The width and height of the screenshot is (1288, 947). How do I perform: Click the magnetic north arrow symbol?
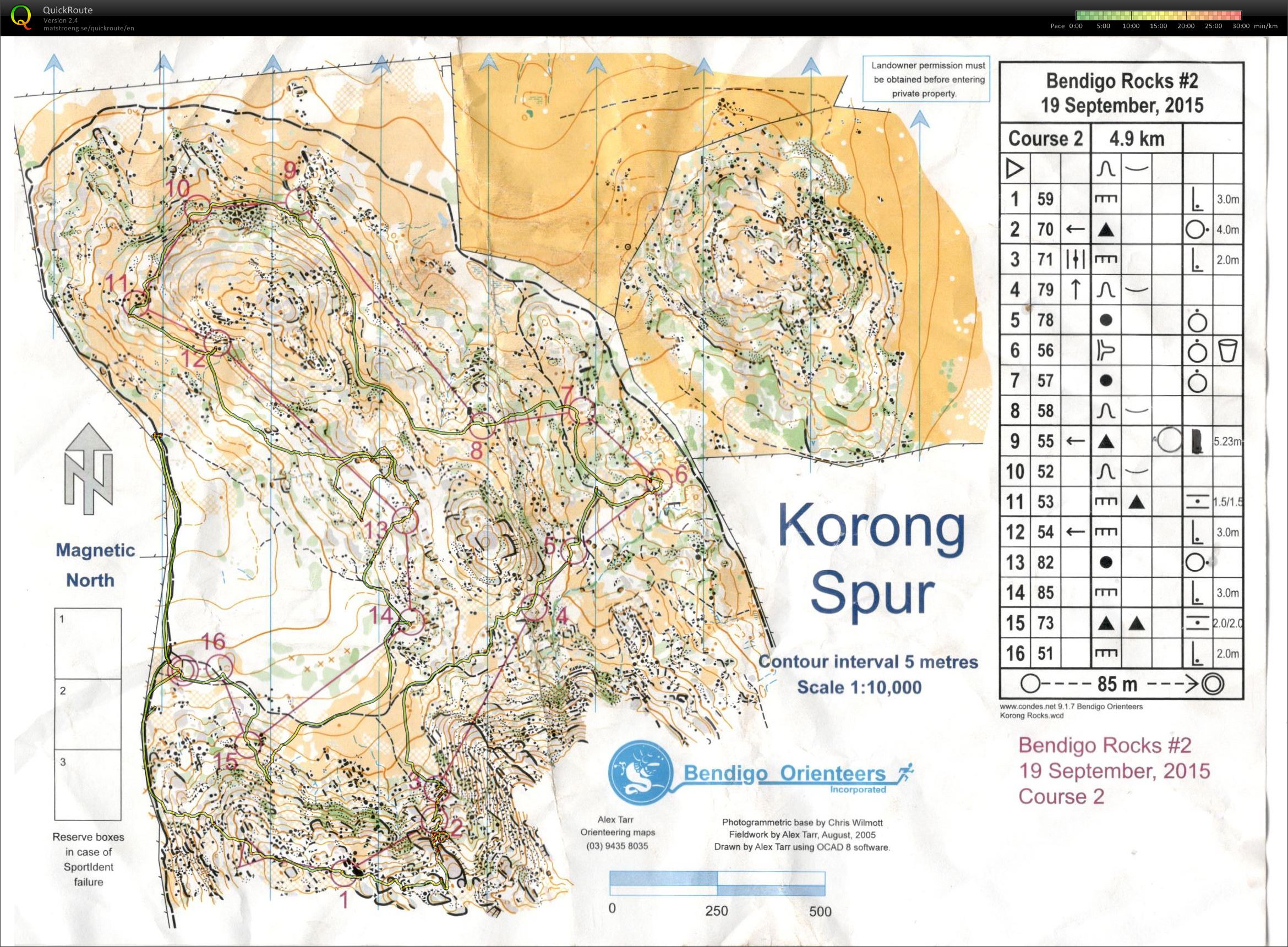point(88,469)
